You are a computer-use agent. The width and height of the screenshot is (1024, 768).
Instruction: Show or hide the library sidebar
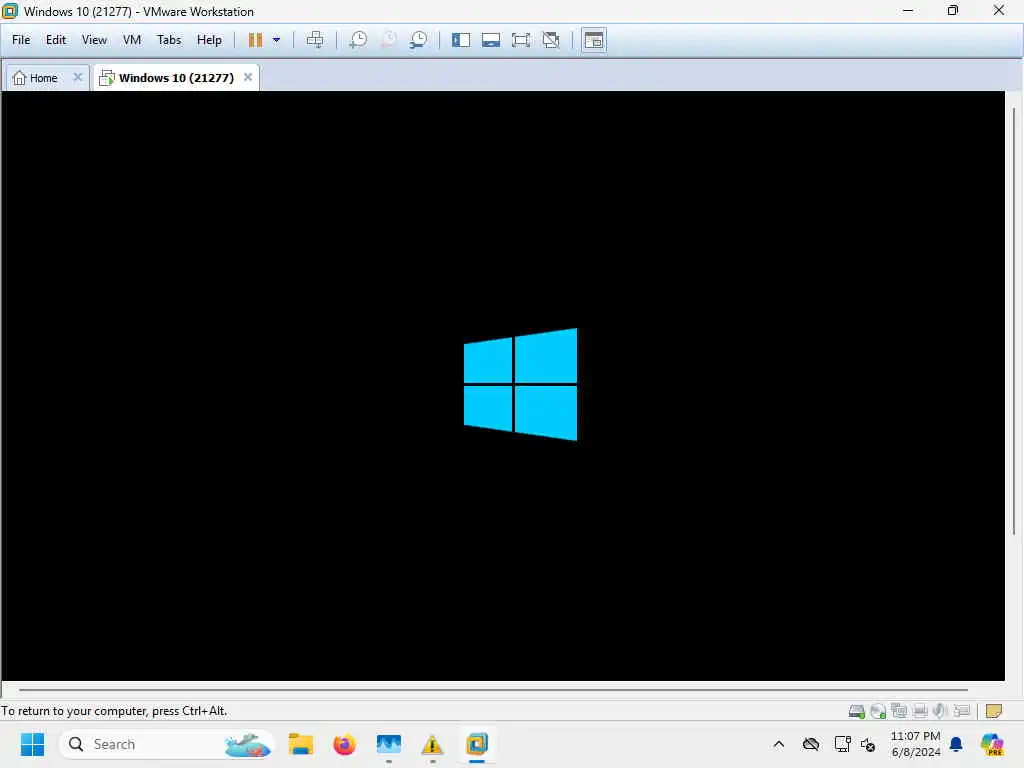coord(461,40)
